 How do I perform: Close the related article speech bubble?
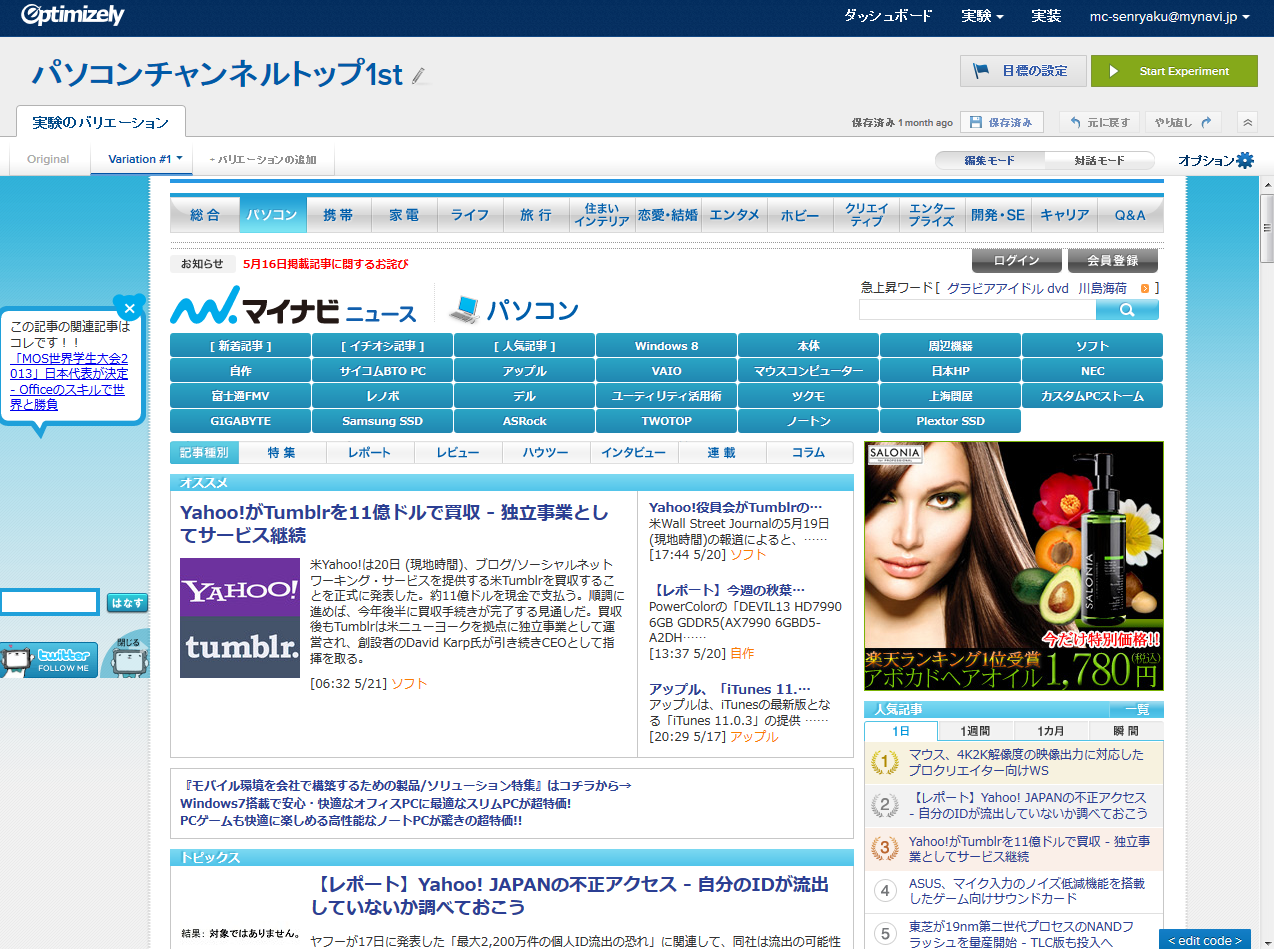tap(129, 309)
